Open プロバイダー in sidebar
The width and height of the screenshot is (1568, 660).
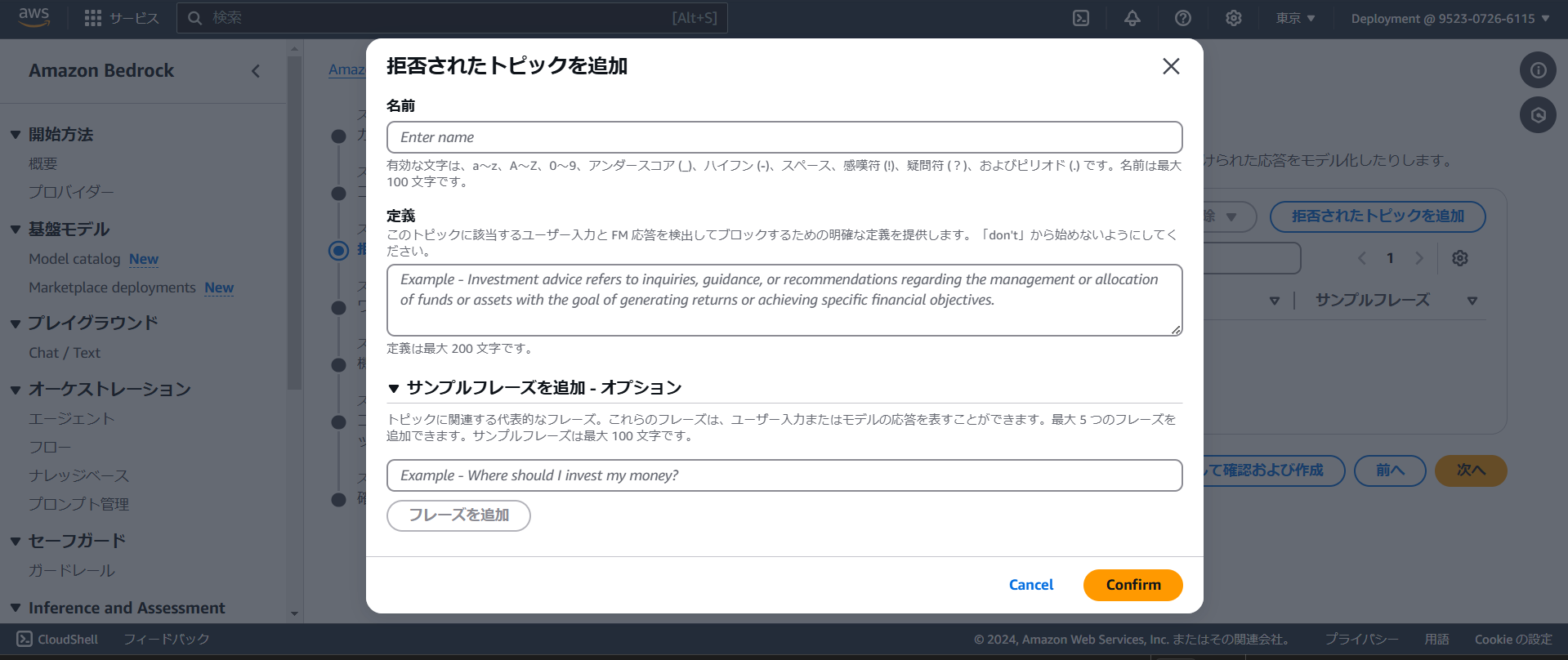(71, 192)
